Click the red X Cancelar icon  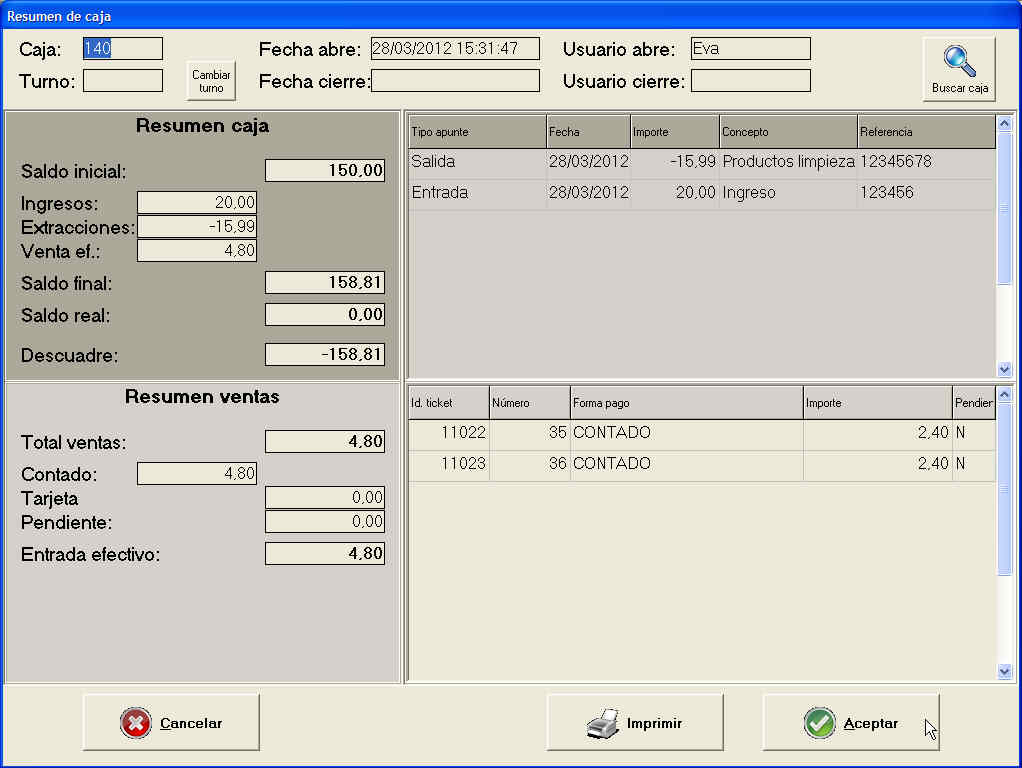(136, 723)
